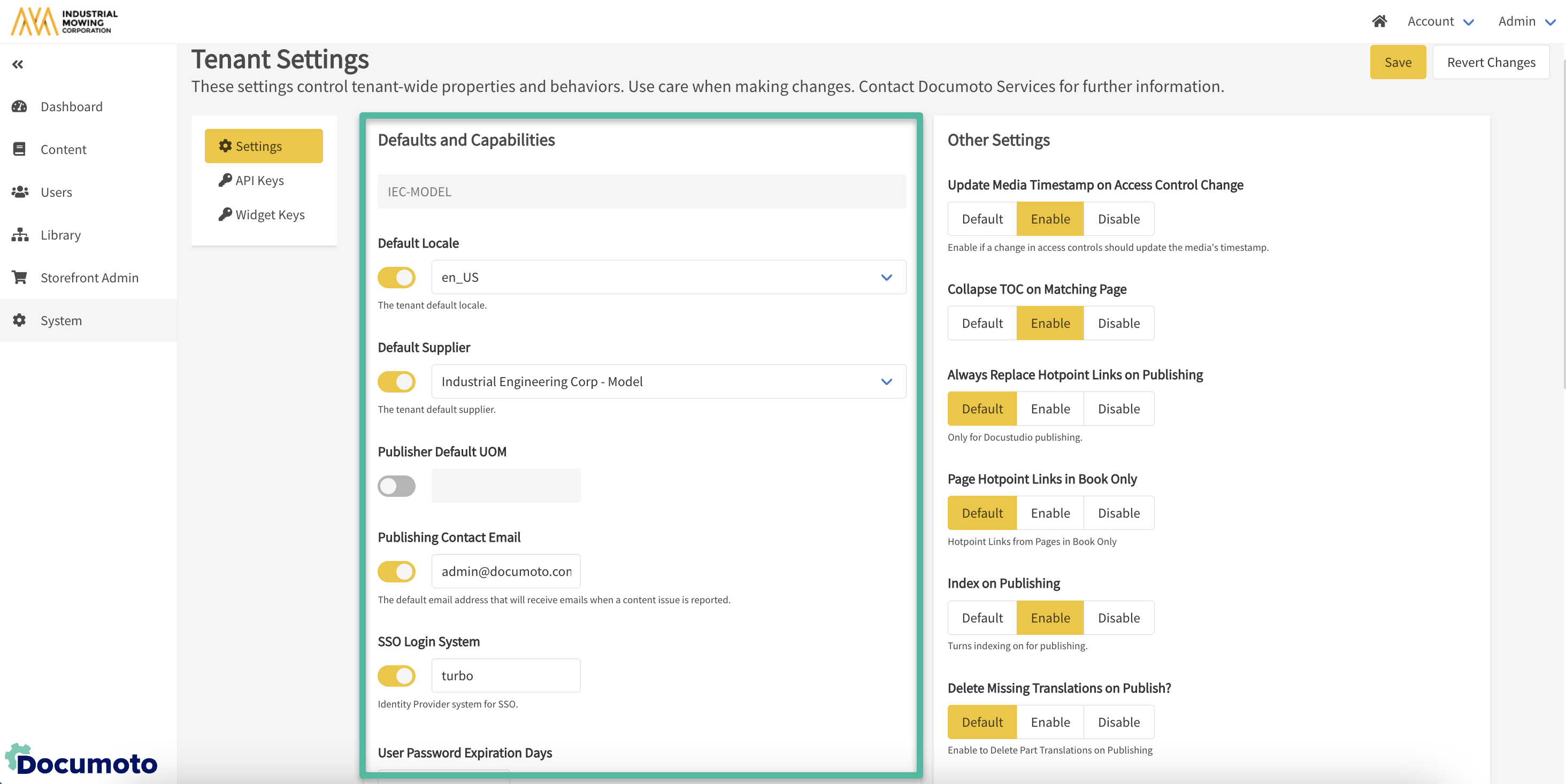The height and width of the screenshot is (784, 1566).
Task: Click the Users group icon
Action: [19, 192]
